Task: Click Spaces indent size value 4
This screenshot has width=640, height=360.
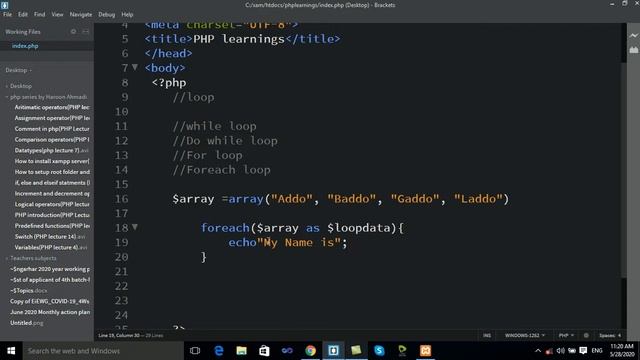Action: (x=619, y=335)
